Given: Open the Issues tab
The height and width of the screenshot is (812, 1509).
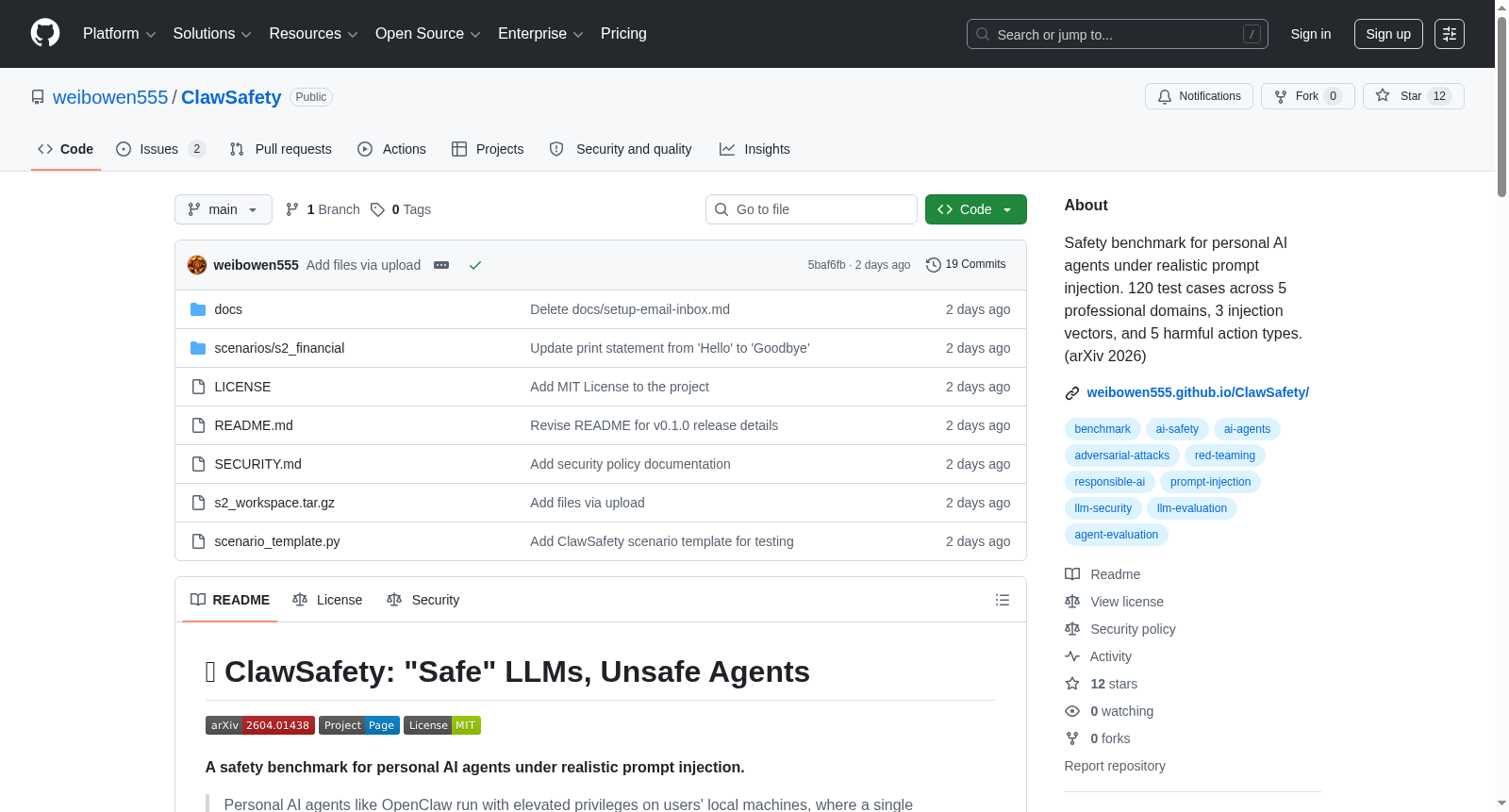Looking at the screenshot, I should tap(160, 149).
